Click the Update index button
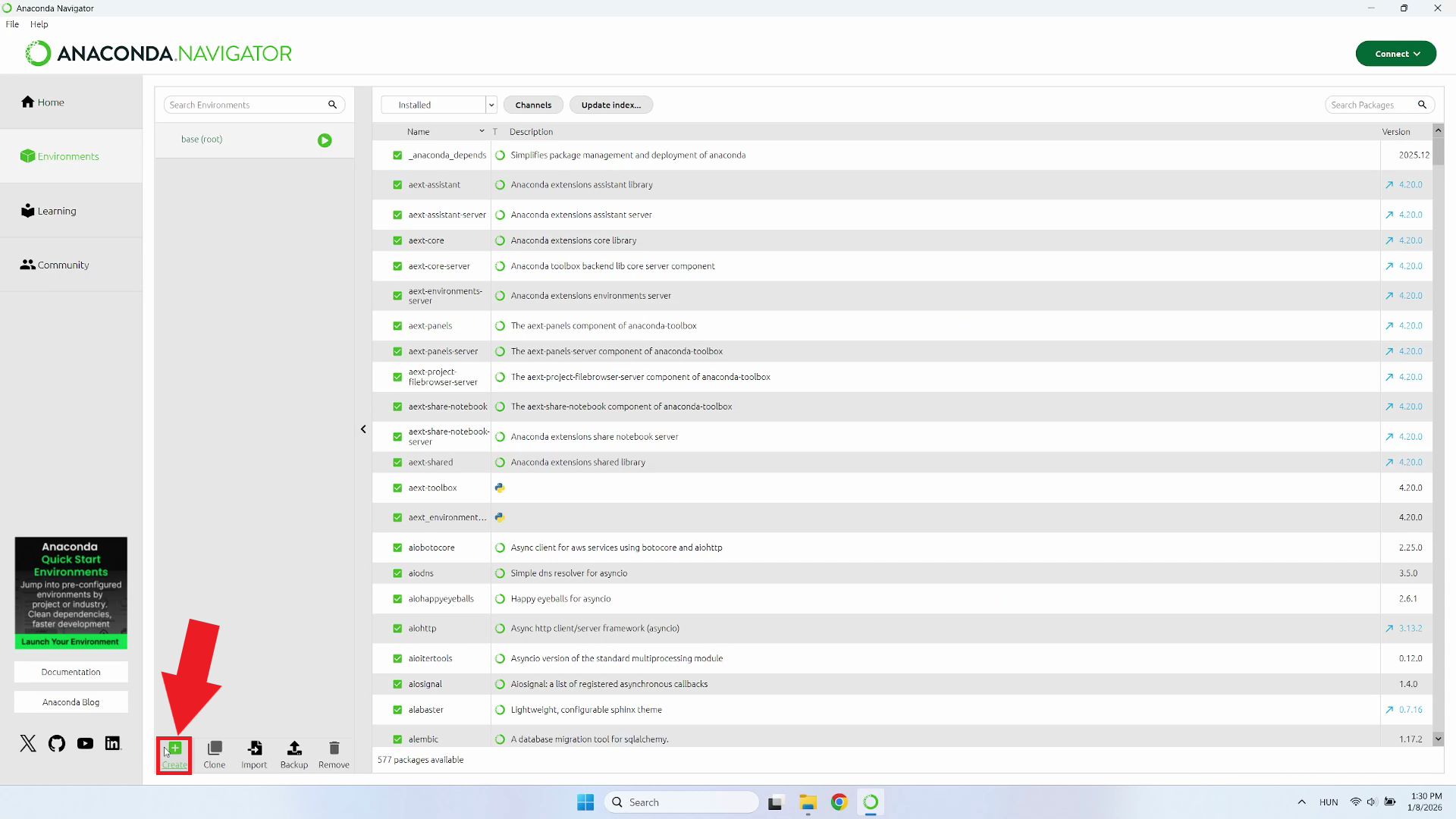The width and height of the screenshot is (1456, 819). point(610,105)
